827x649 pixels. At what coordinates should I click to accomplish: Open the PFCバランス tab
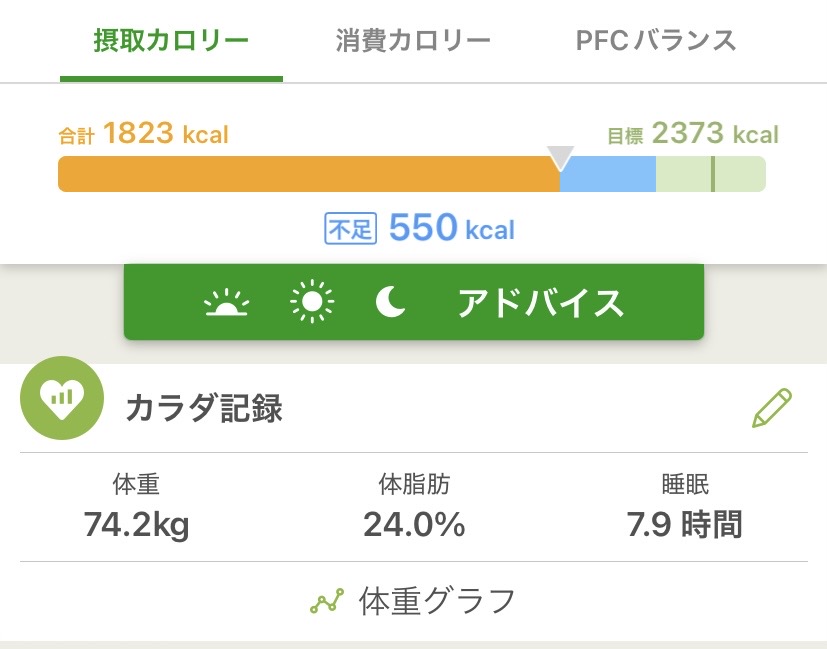(656, 41)
